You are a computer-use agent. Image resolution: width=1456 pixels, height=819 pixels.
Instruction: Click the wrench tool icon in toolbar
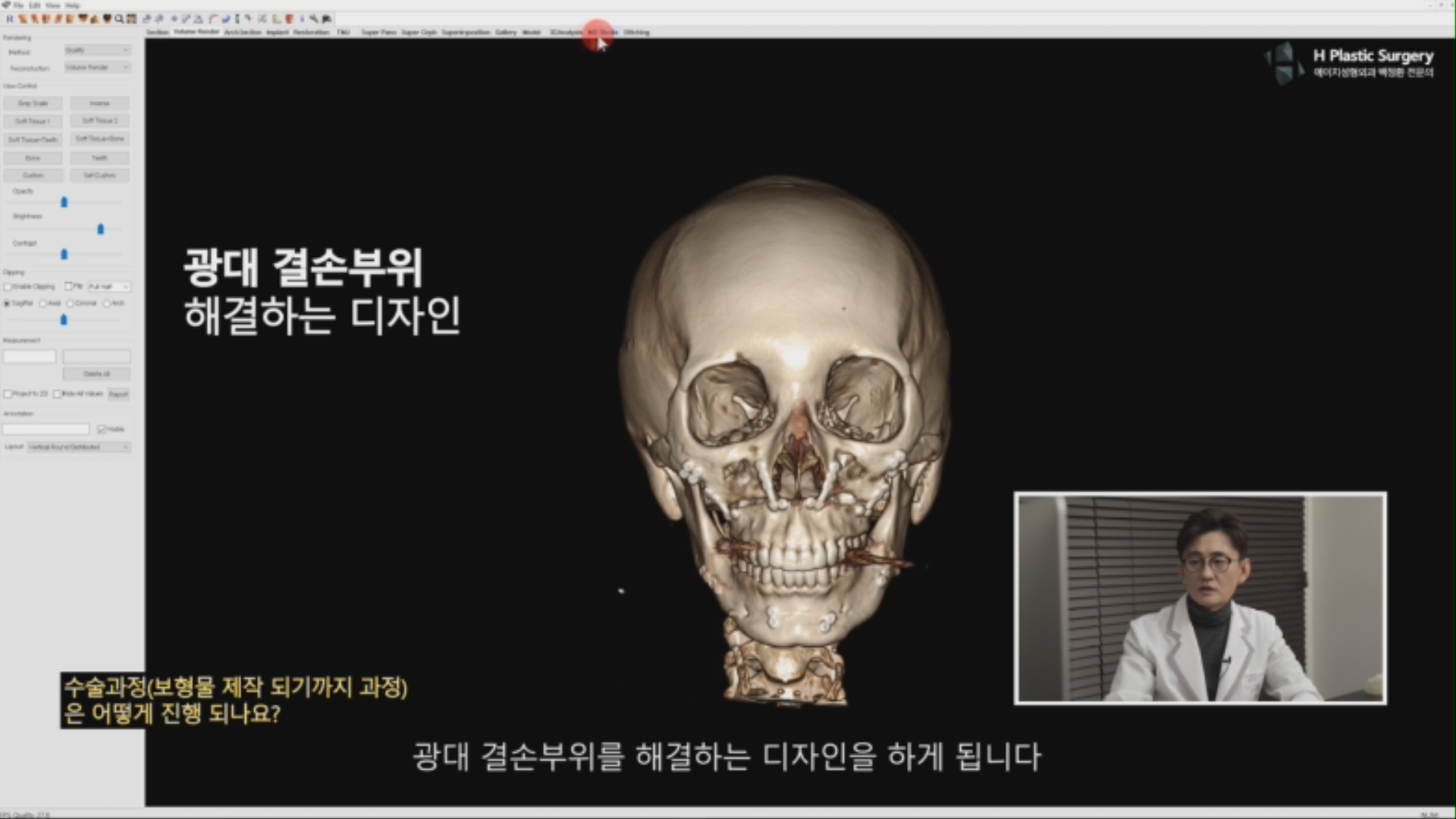314,18
